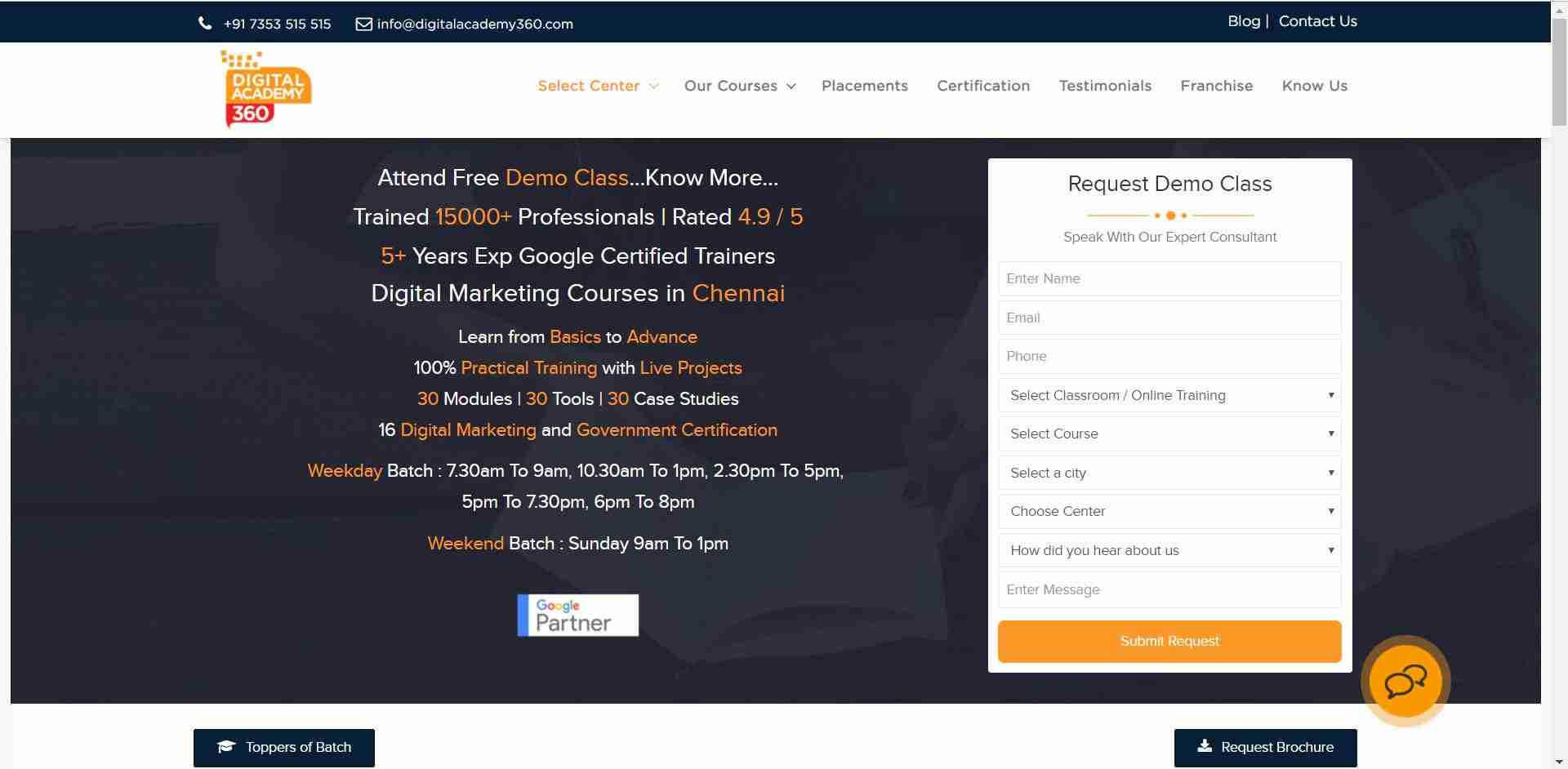The image size is (1568, 769).
Task: Open the How did you hear about us dropdown
Action: click(x=1169, y=550)
